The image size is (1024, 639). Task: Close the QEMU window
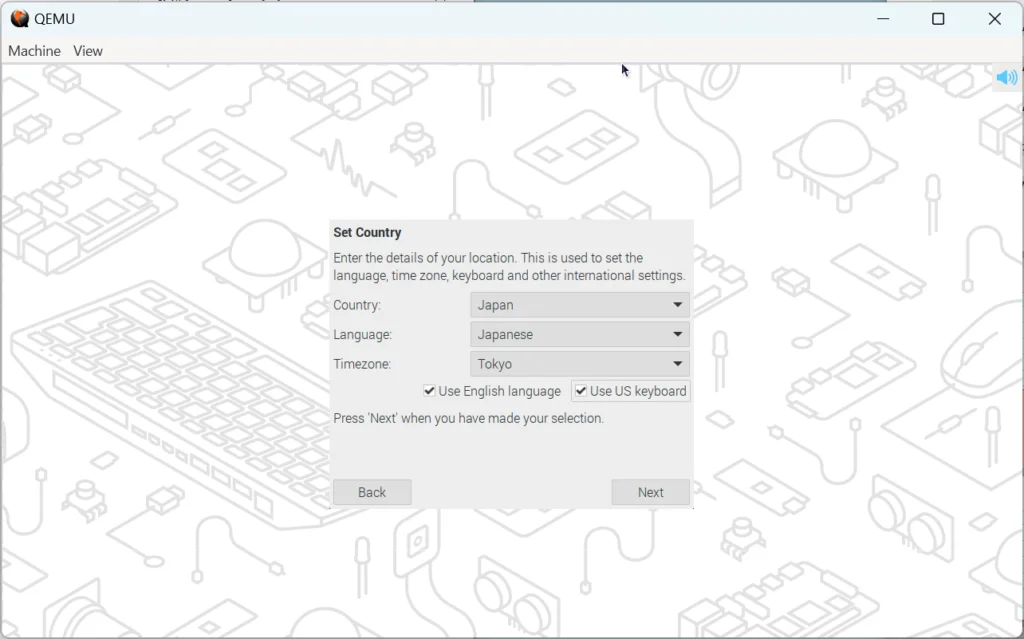coord(994,19)
